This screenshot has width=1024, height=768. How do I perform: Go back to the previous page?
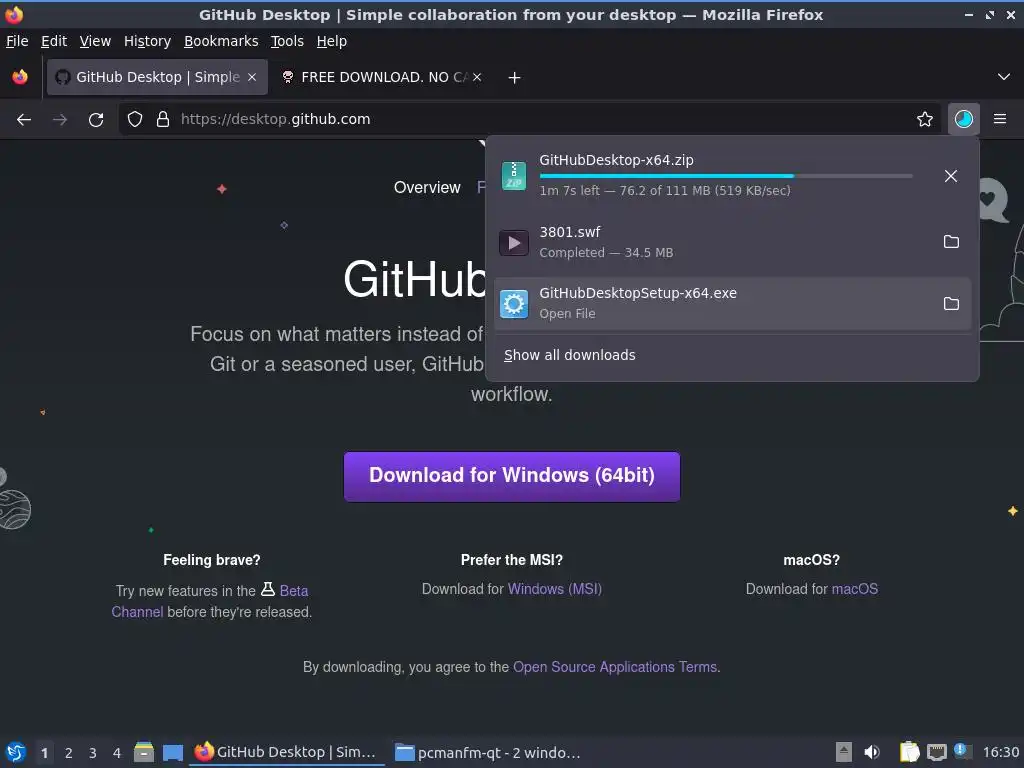click(24, 120)
